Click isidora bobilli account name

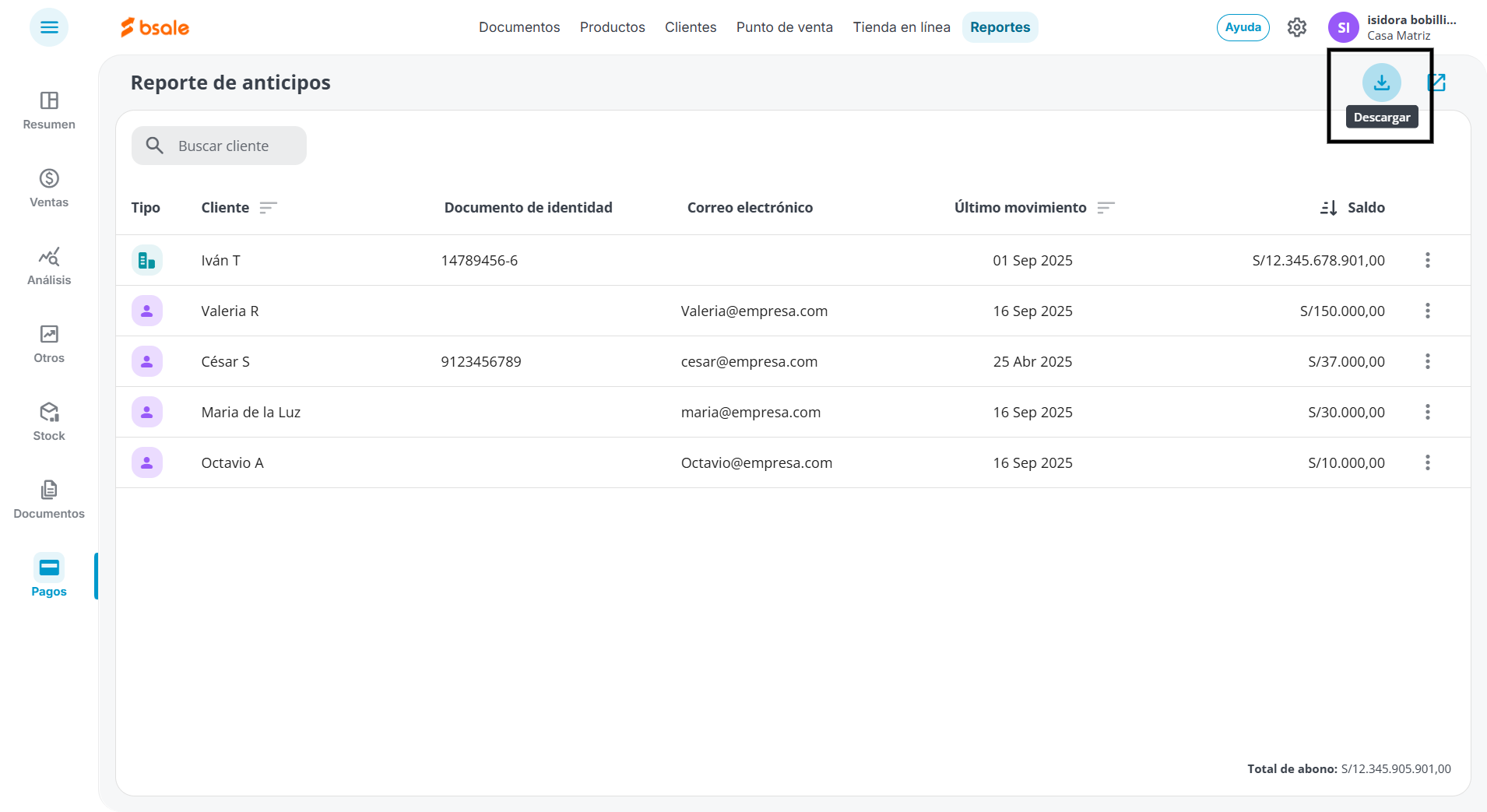click(x=1411, y=20)
